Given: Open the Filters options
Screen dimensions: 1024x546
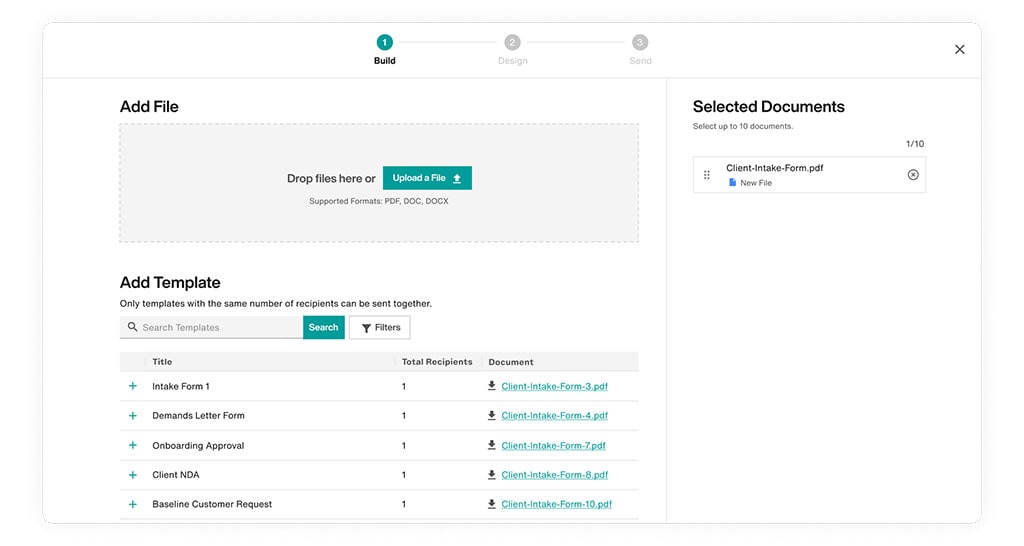Looking at the screenshot, I should [x=380, y=327].
